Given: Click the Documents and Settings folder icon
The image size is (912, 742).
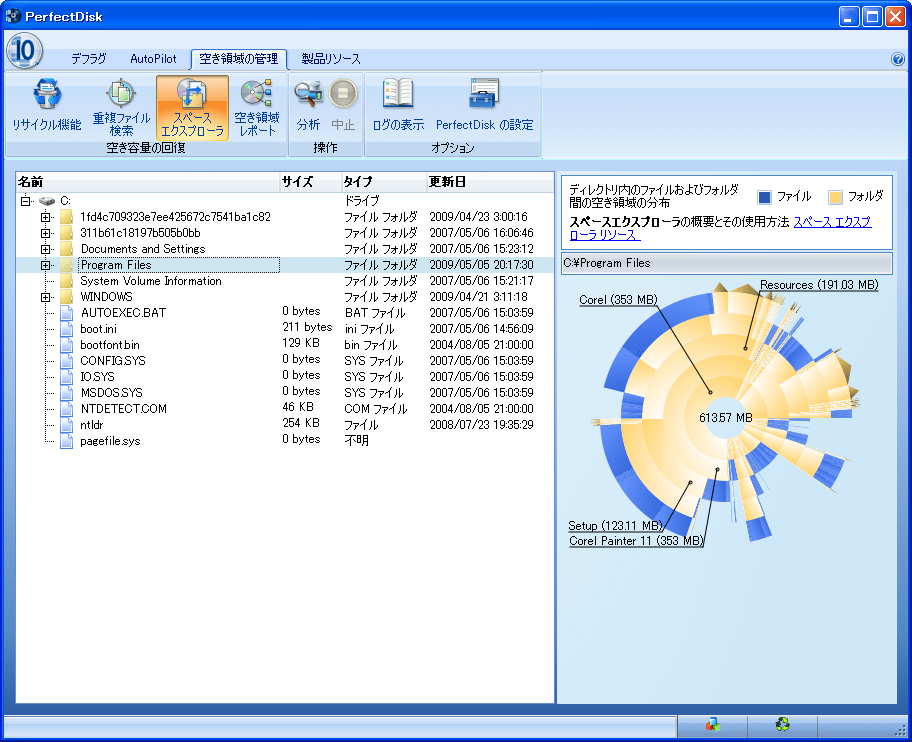Looking at the screenshot, I should (x=66, y=249).
